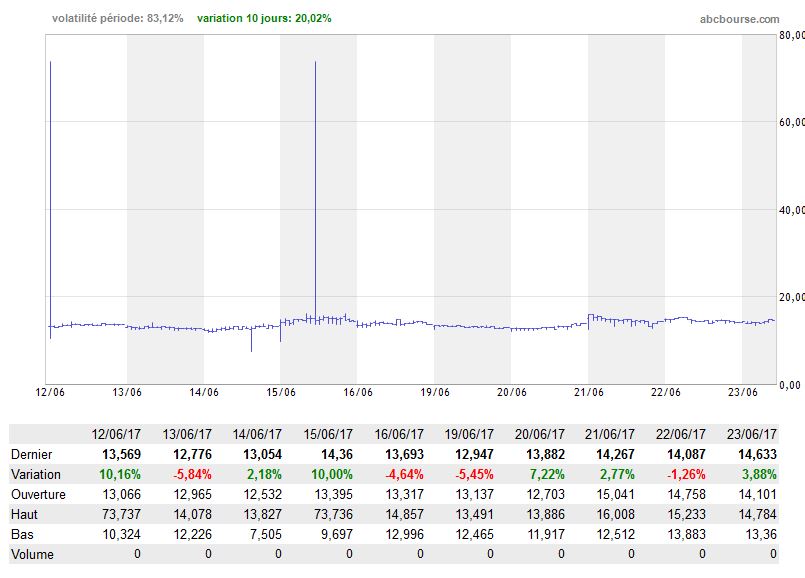The height and width of the screenshot is (578, 805).
Task: Click the Bas row label
Action: [x=22, y=534]
